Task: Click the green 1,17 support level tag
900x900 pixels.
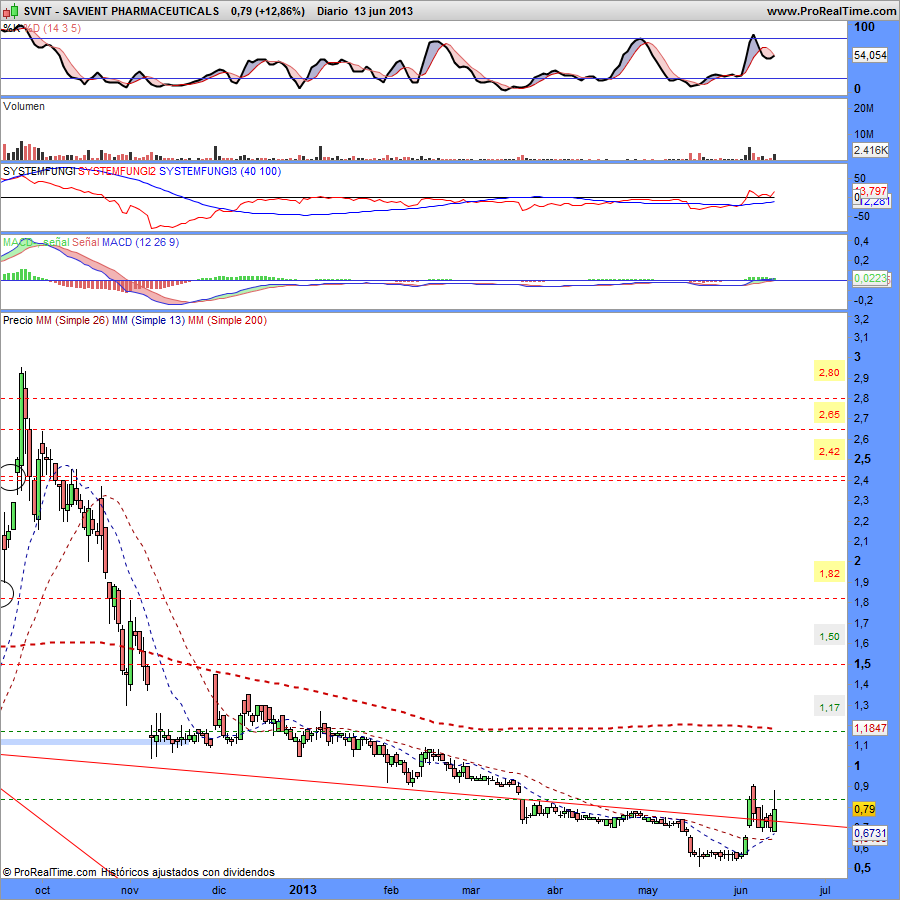Action: click(x=829, y=708)
